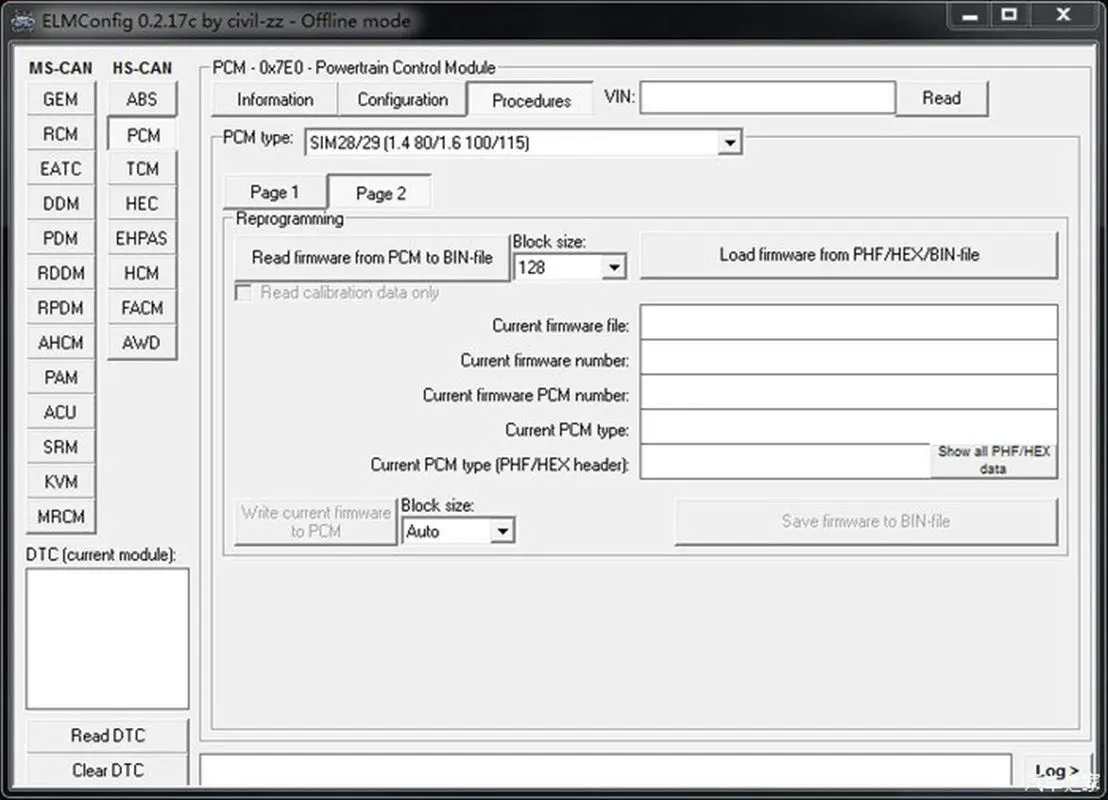Select the AHCM module
Viewport: 1108px width, 800px height.
(x=61, y=342)
